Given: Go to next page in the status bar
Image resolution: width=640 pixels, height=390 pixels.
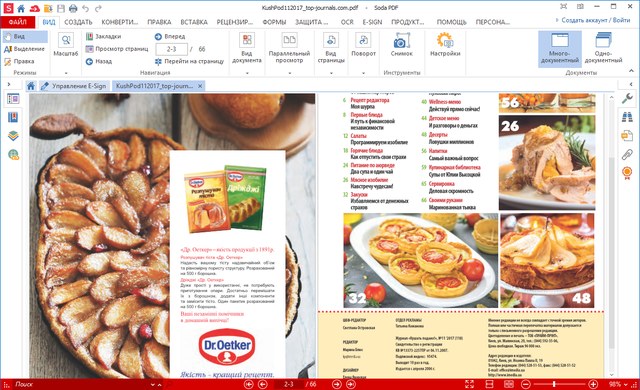Looking at the screenshot, I should 336,384.
